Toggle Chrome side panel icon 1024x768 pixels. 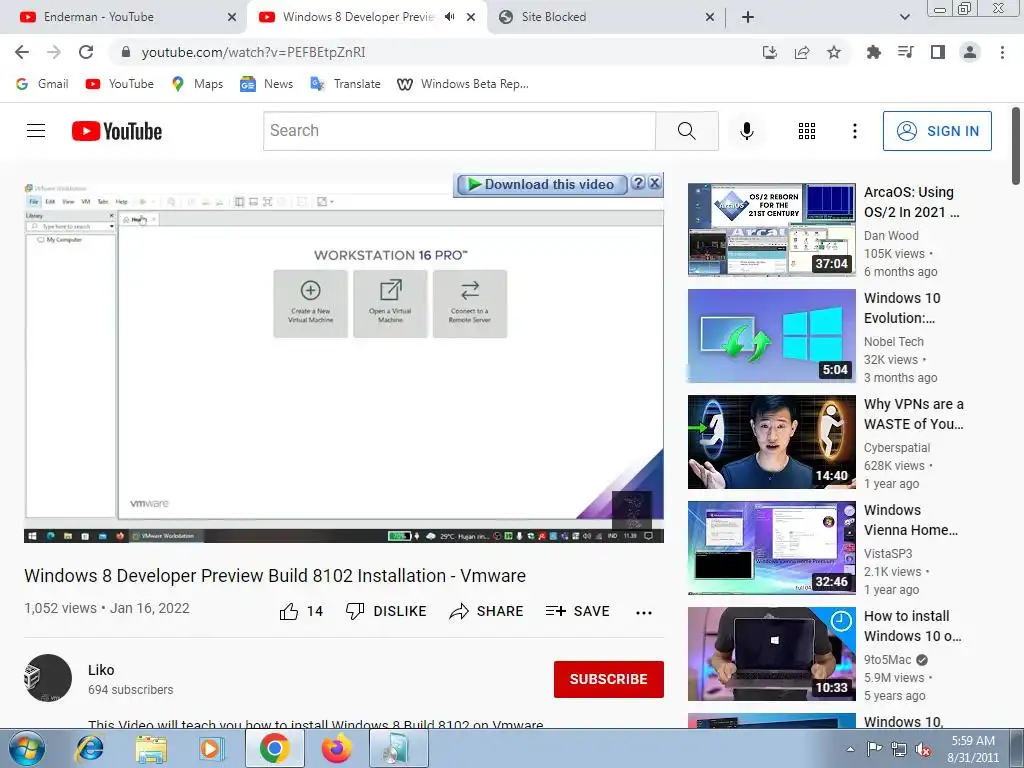tap(938, 52)
